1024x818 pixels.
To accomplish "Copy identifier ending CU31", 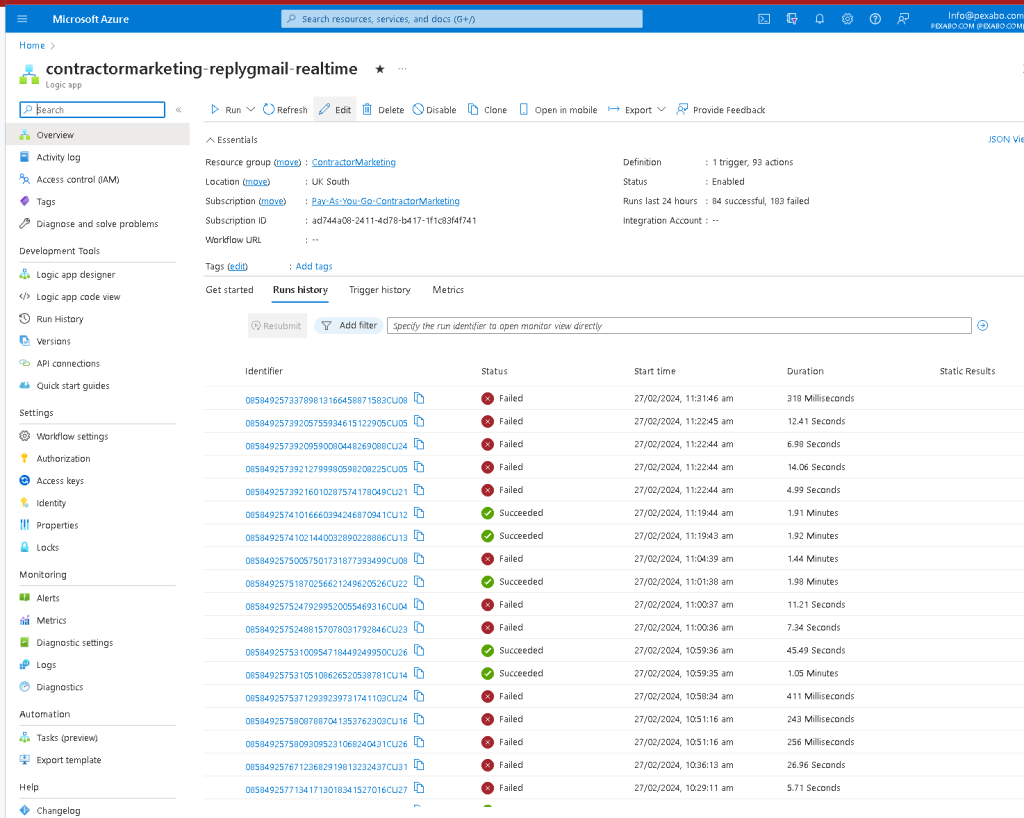I will 419,765.
